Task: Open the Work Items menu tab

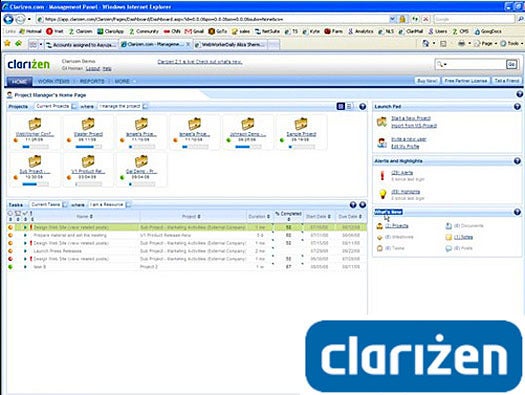Action: (x=53, y=81)
